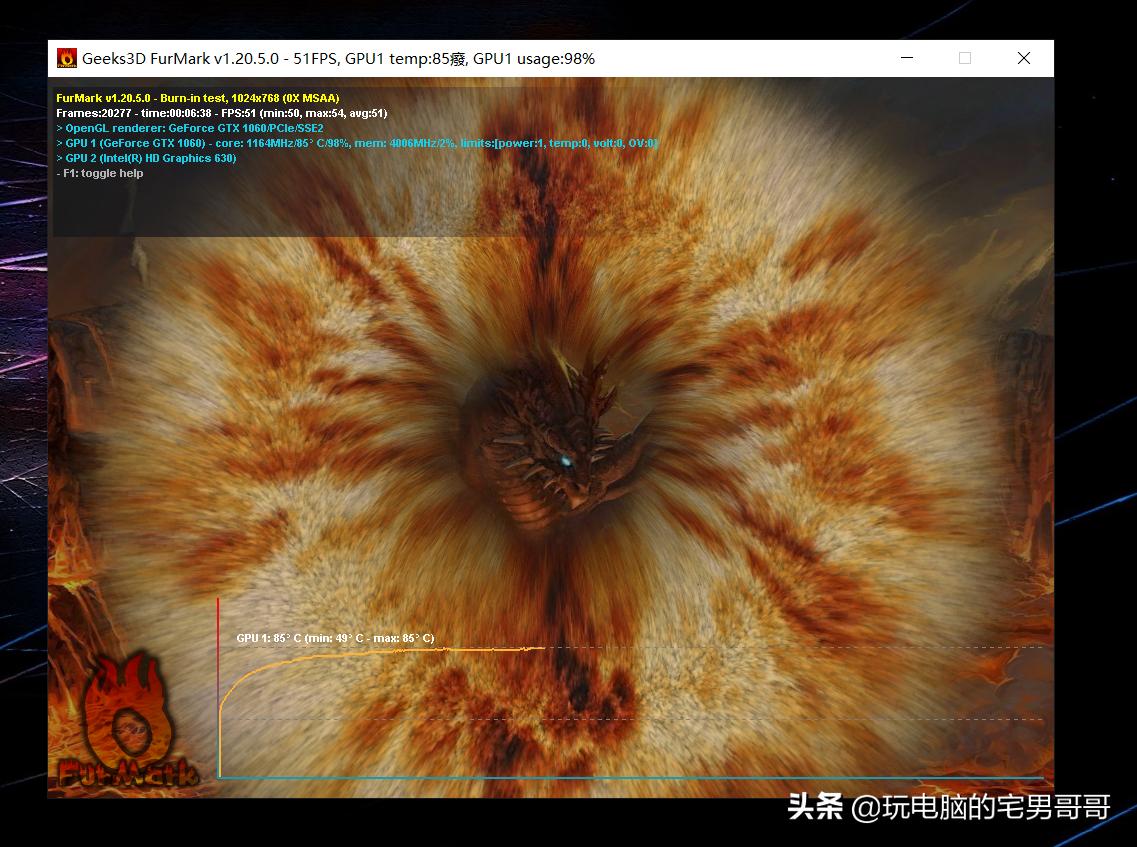Click the GPU 1 GeForce GTX 1060 core info line
Screen dimensions: 1137x847
tap(356, 143)
